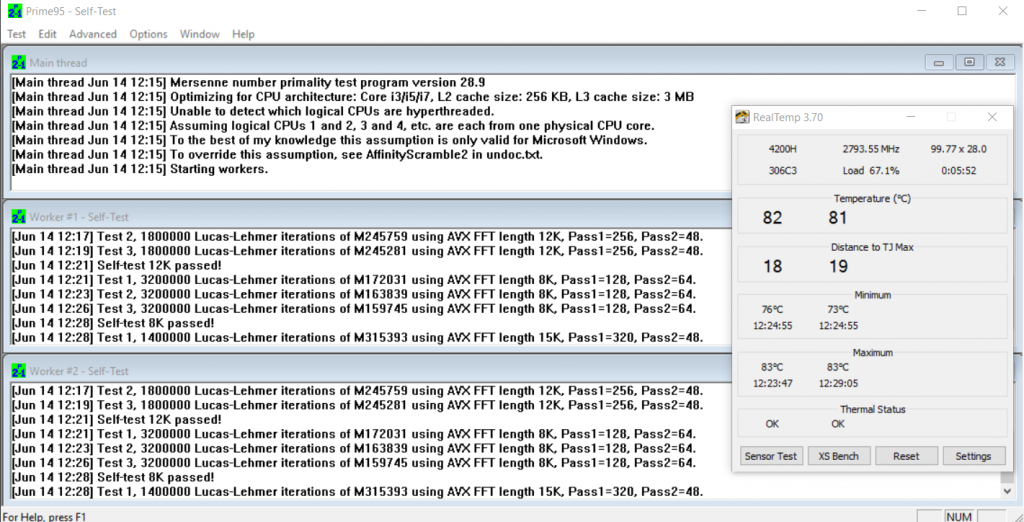The width and height of the screenshot is (1024, 522).
Task: Reset RealTemp min/max temperatures
Action: click(x=906, y=456)
